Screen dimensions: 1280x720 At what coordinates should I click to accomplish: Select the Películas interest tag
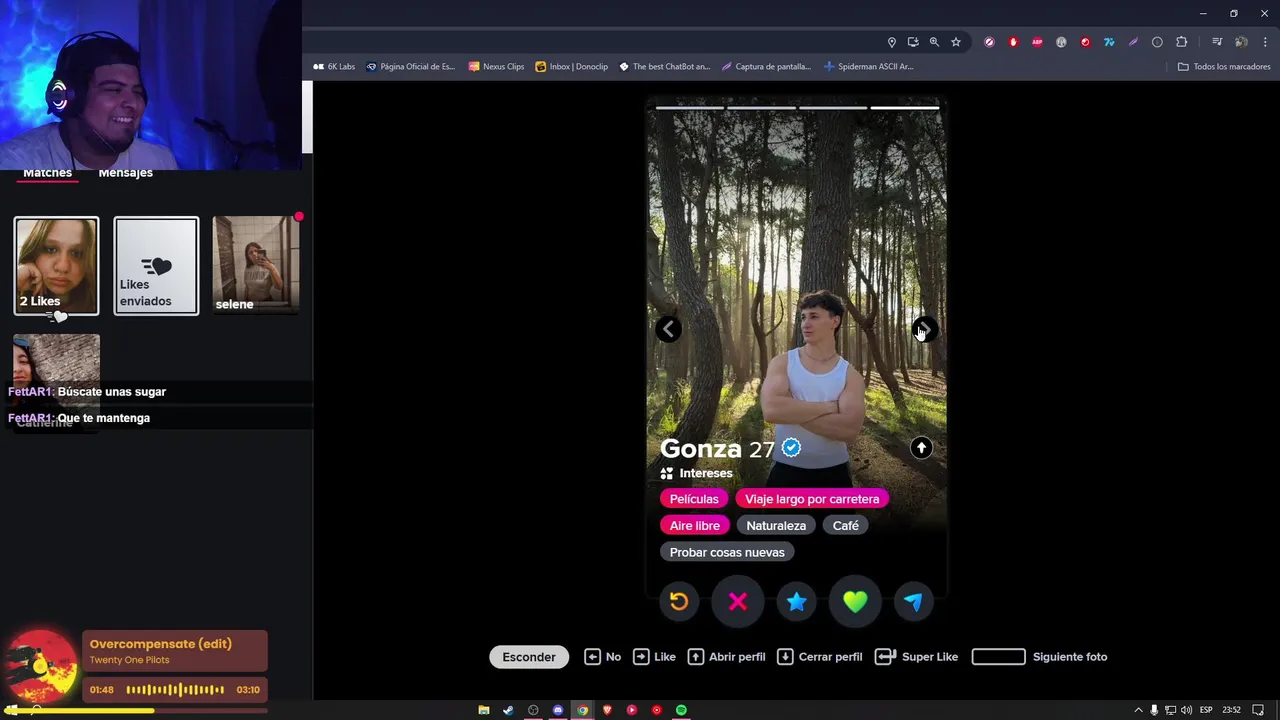click(x=694, y=499)
